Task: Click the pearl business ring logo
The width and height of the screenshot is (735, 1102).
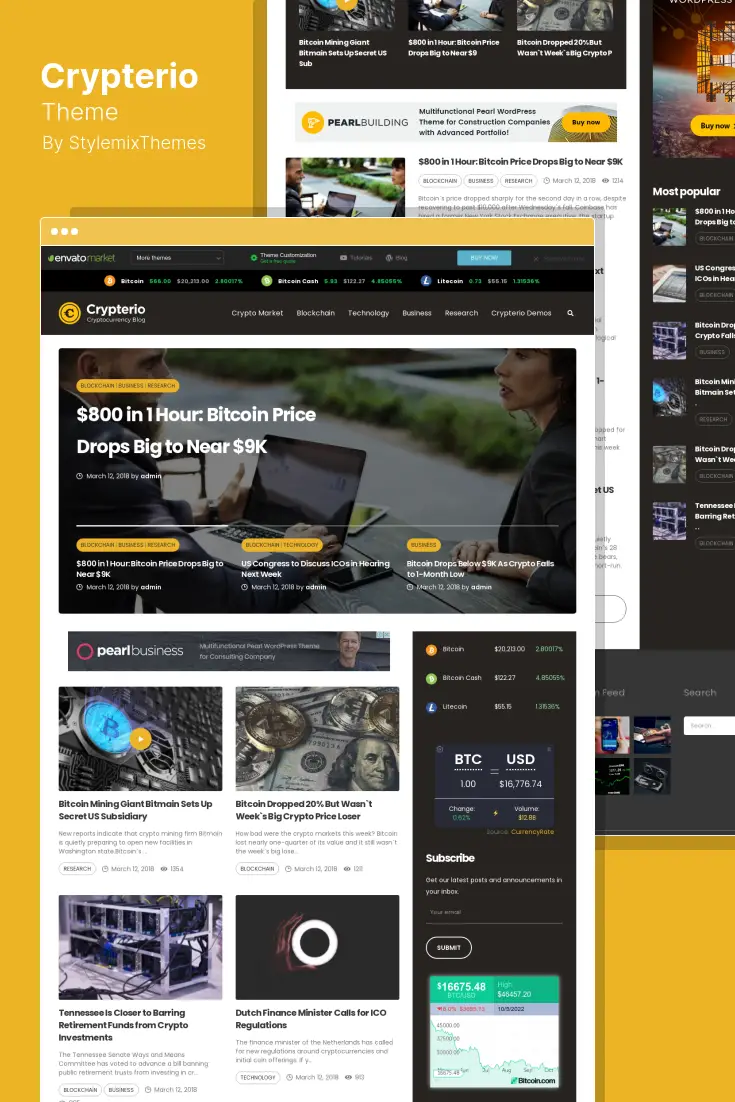Action: point(85,652)
